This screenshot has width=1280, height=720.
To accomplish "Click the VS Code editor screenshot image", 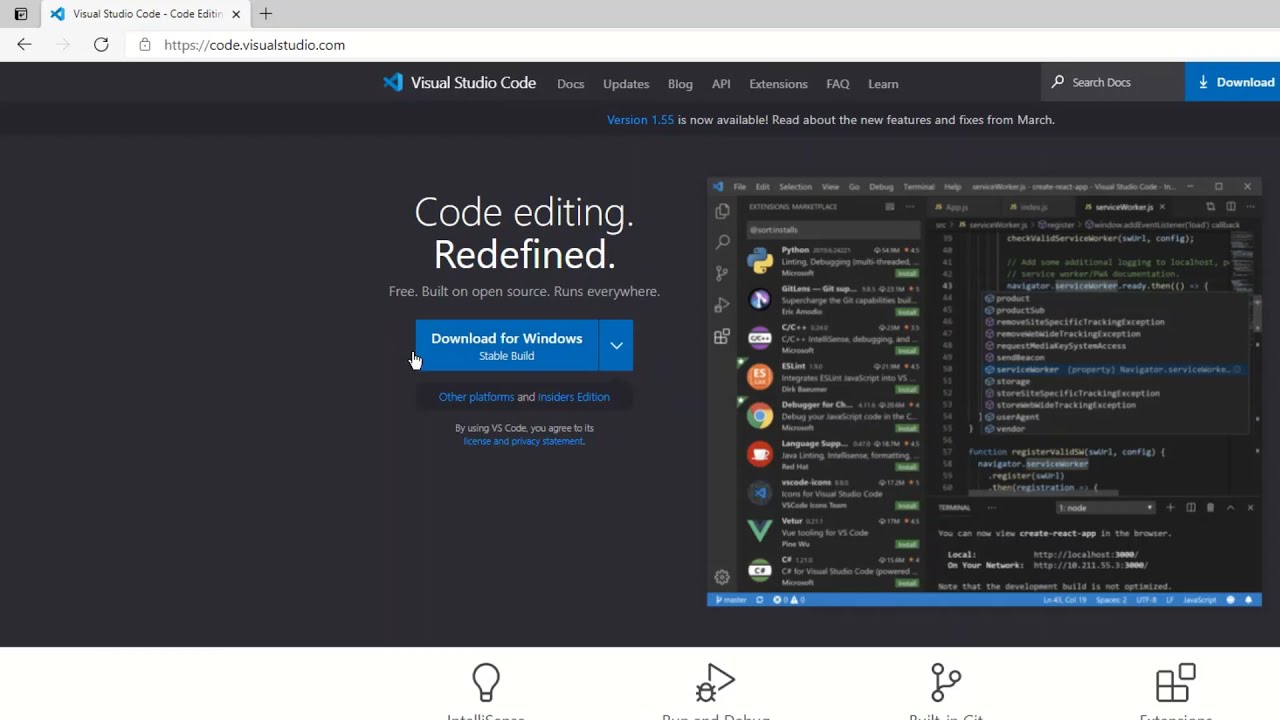I will click(x=984, y=393).
